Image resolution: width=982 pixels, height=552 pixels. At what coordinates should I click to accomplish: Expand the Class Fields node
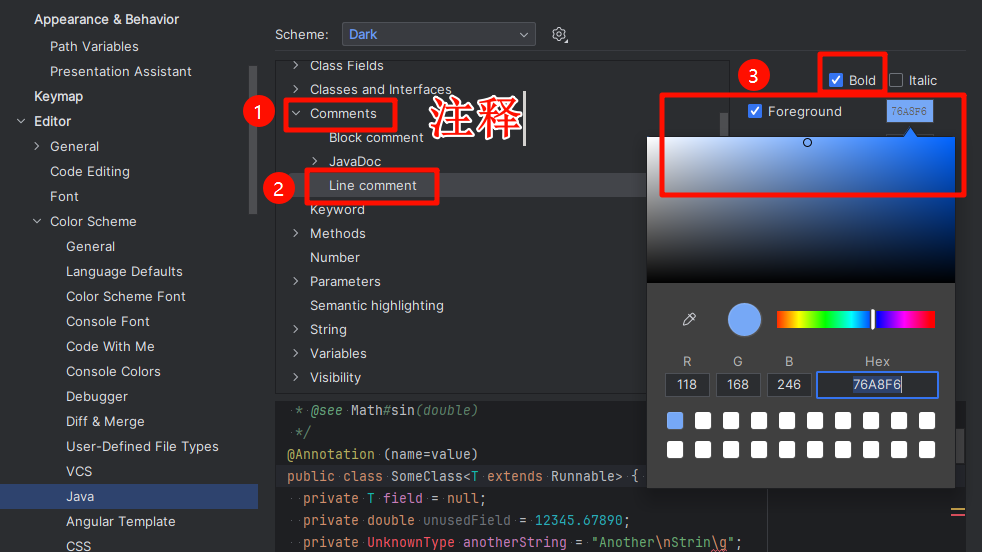pyautogui.click(x=296, y=65)
